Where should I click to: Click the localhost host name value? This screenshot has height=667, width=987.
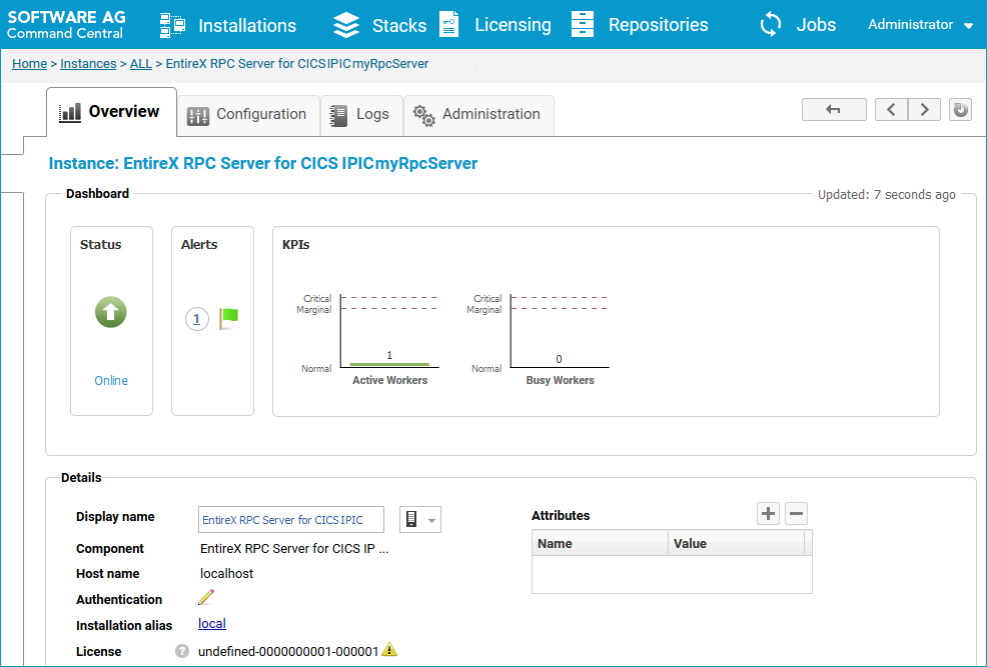pos(227,574)
